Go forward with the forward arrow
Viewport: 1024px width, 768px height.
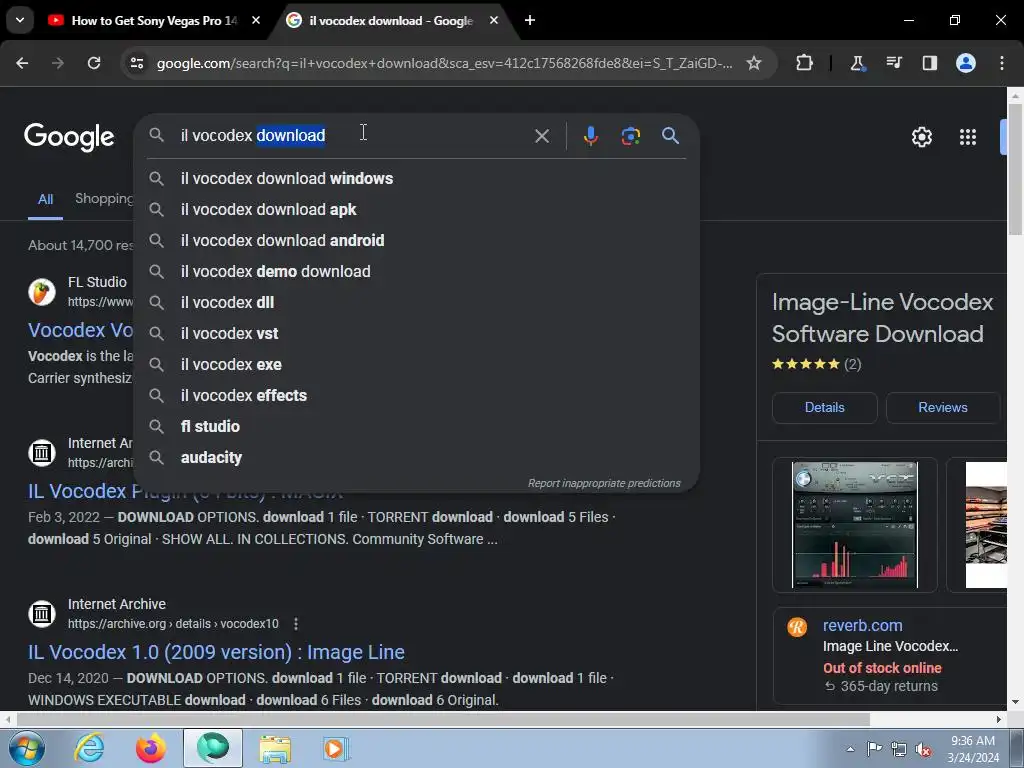tap(58, 63)
